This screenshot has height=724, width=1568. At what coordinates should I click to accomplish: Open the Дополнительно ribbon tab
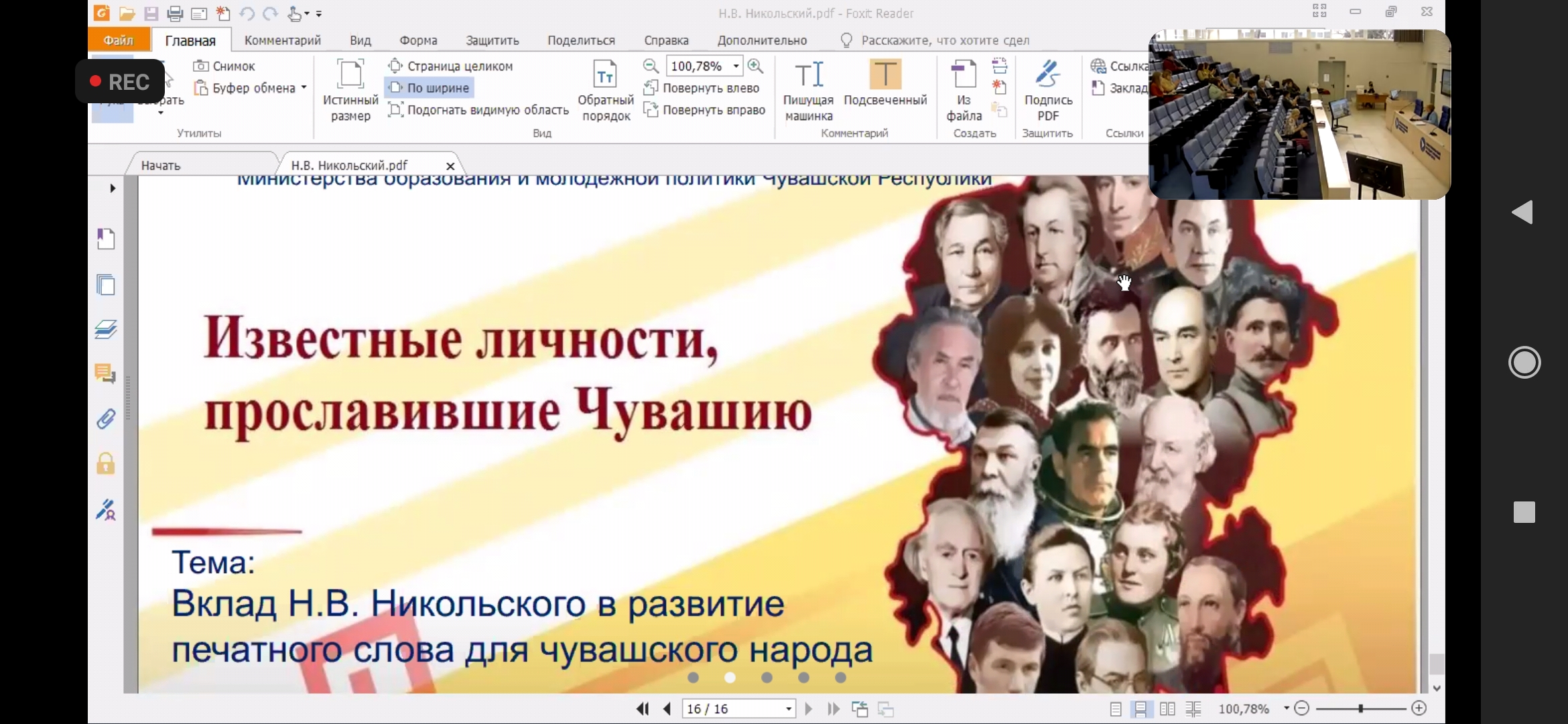pos(762,40)
